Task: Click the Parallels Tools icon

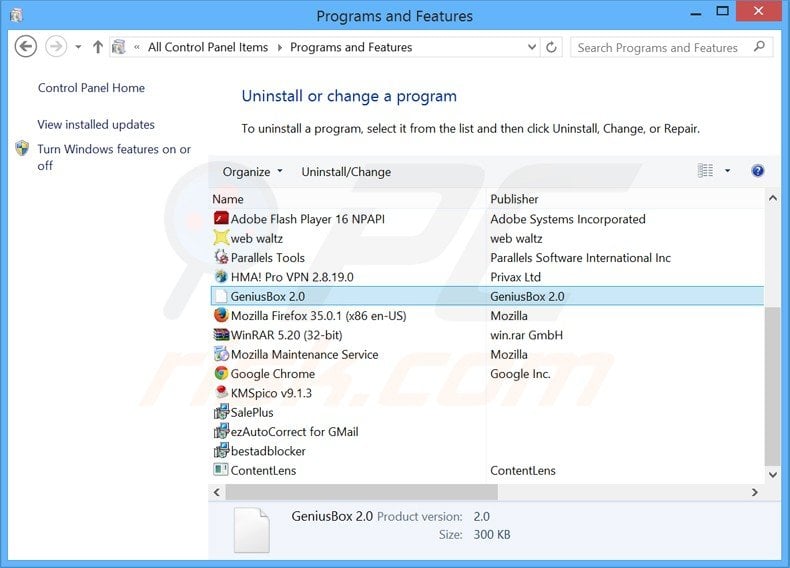Action: point(221,257)
